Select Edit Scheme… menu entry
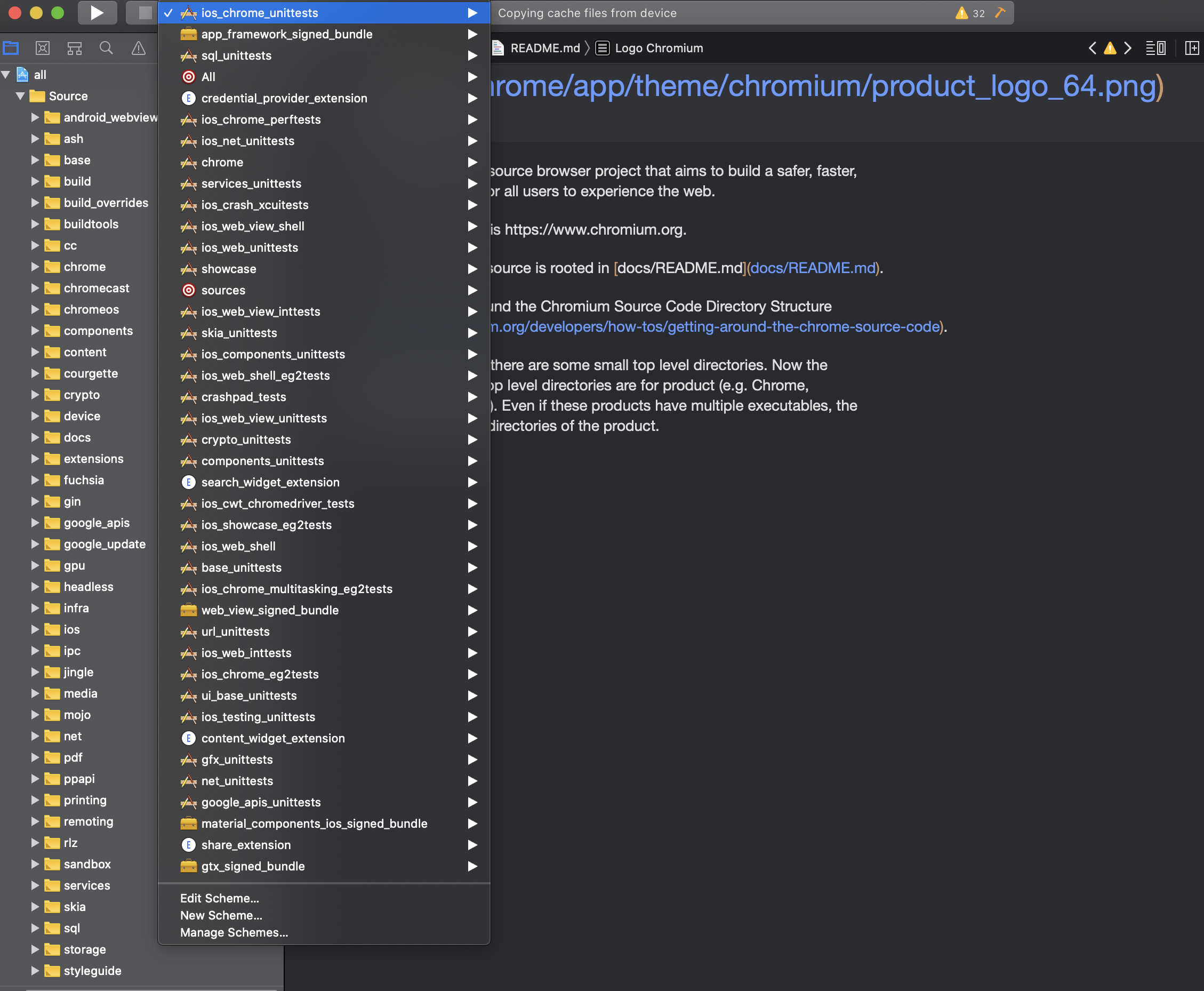The image size is (1204, 991). click(220, 898)
